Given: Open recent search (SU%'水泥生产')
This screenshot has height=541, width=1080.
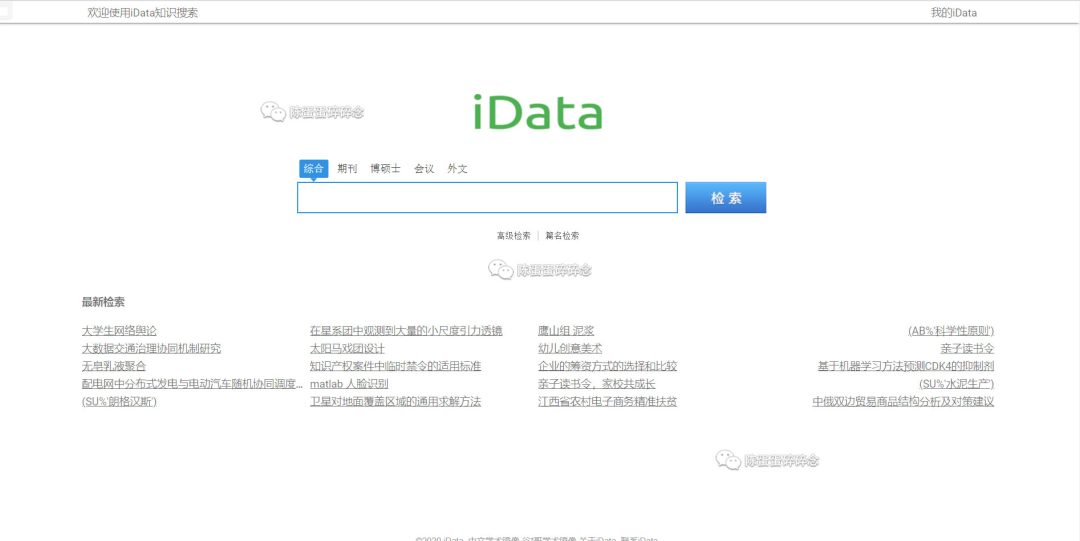Looking at the screenshot, I should (x=957, y=384).
